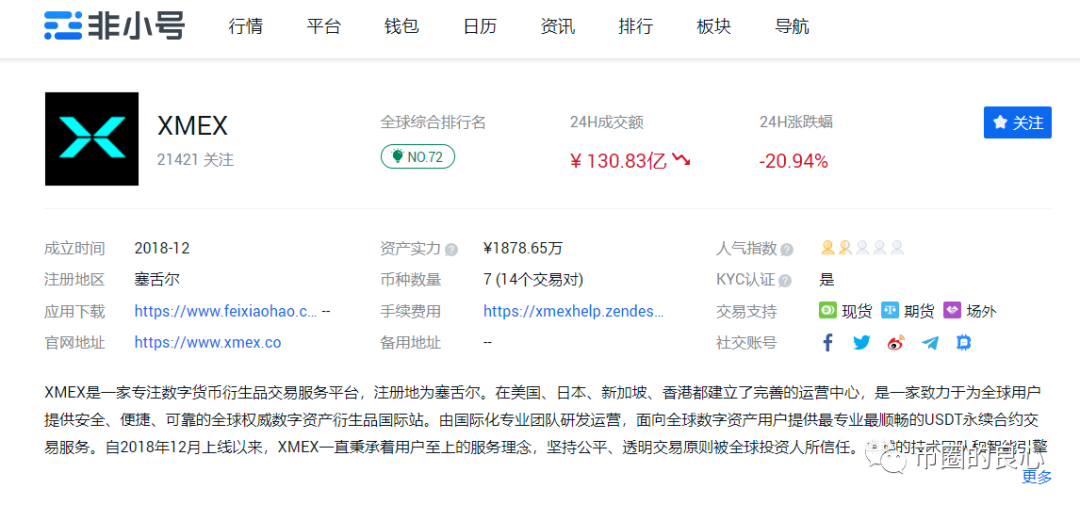Open the 行情 menu

[x=245, y=27]
